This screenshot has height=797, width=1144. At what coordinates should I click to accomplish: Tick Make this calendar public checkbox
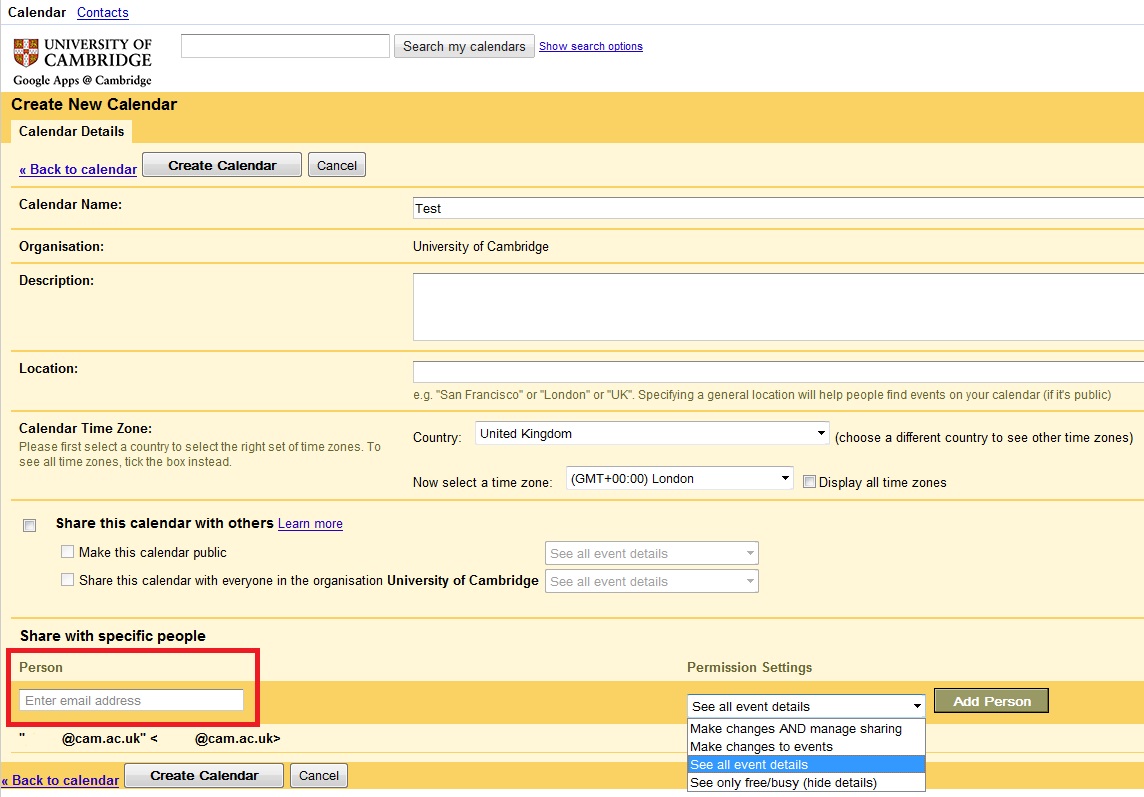[68, 552]
